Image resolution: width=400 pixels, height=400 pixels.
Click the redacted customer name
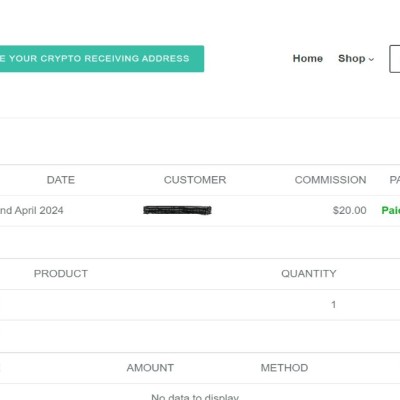[x=177, y=210]
